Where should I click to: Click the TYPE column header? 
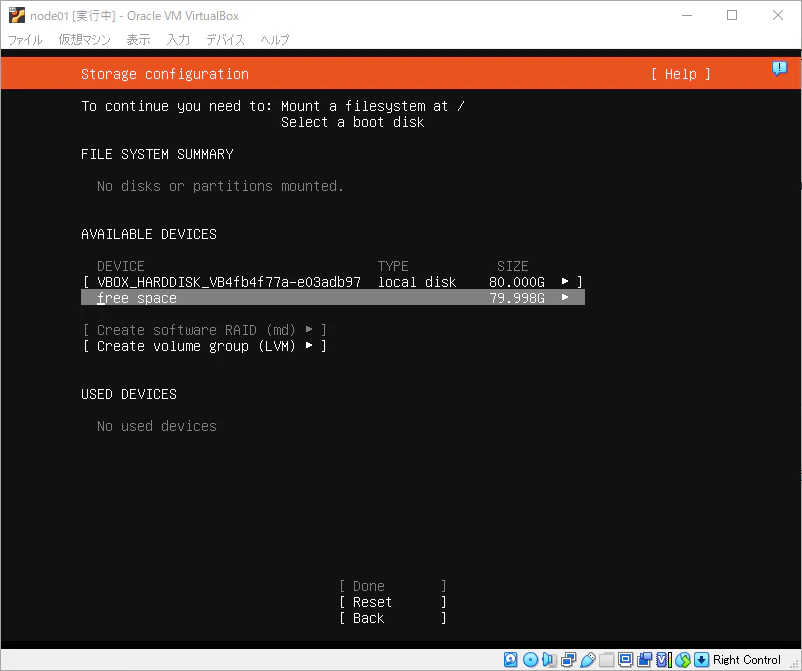click(393, 266)
